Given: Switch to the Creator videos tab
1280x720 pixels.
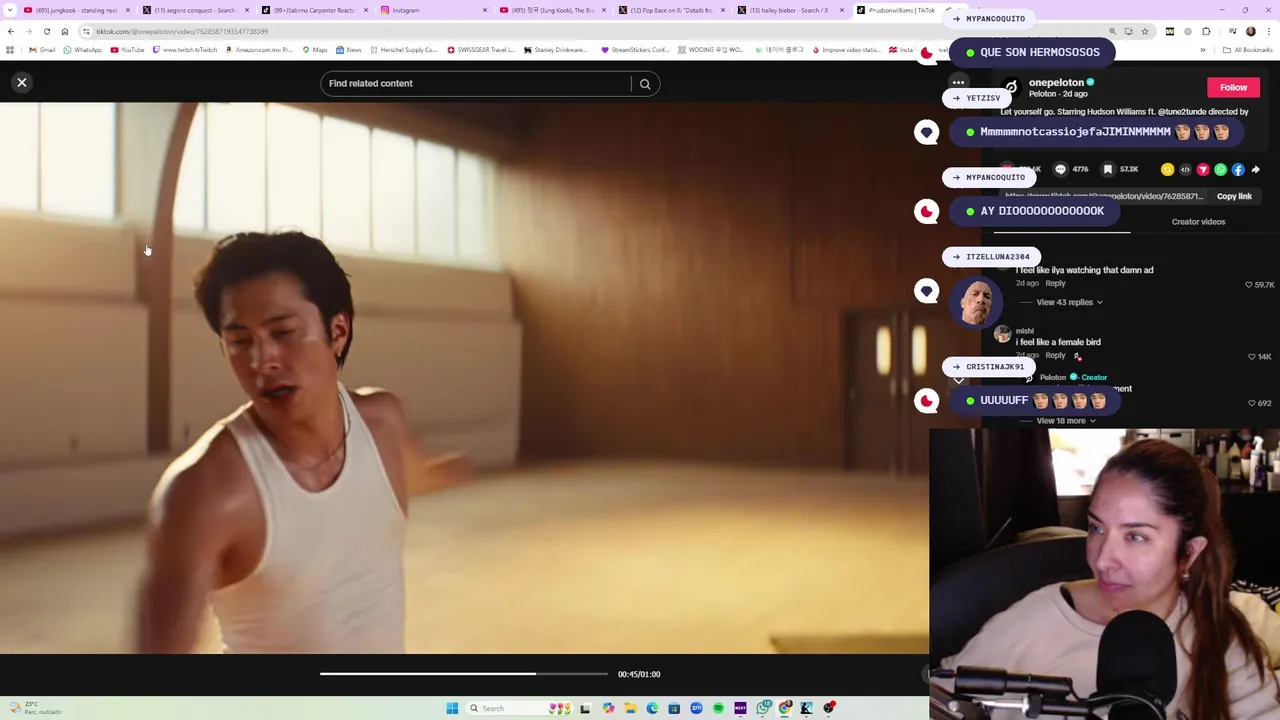Looking at the screenshot, I should [x=1198, y=222].
